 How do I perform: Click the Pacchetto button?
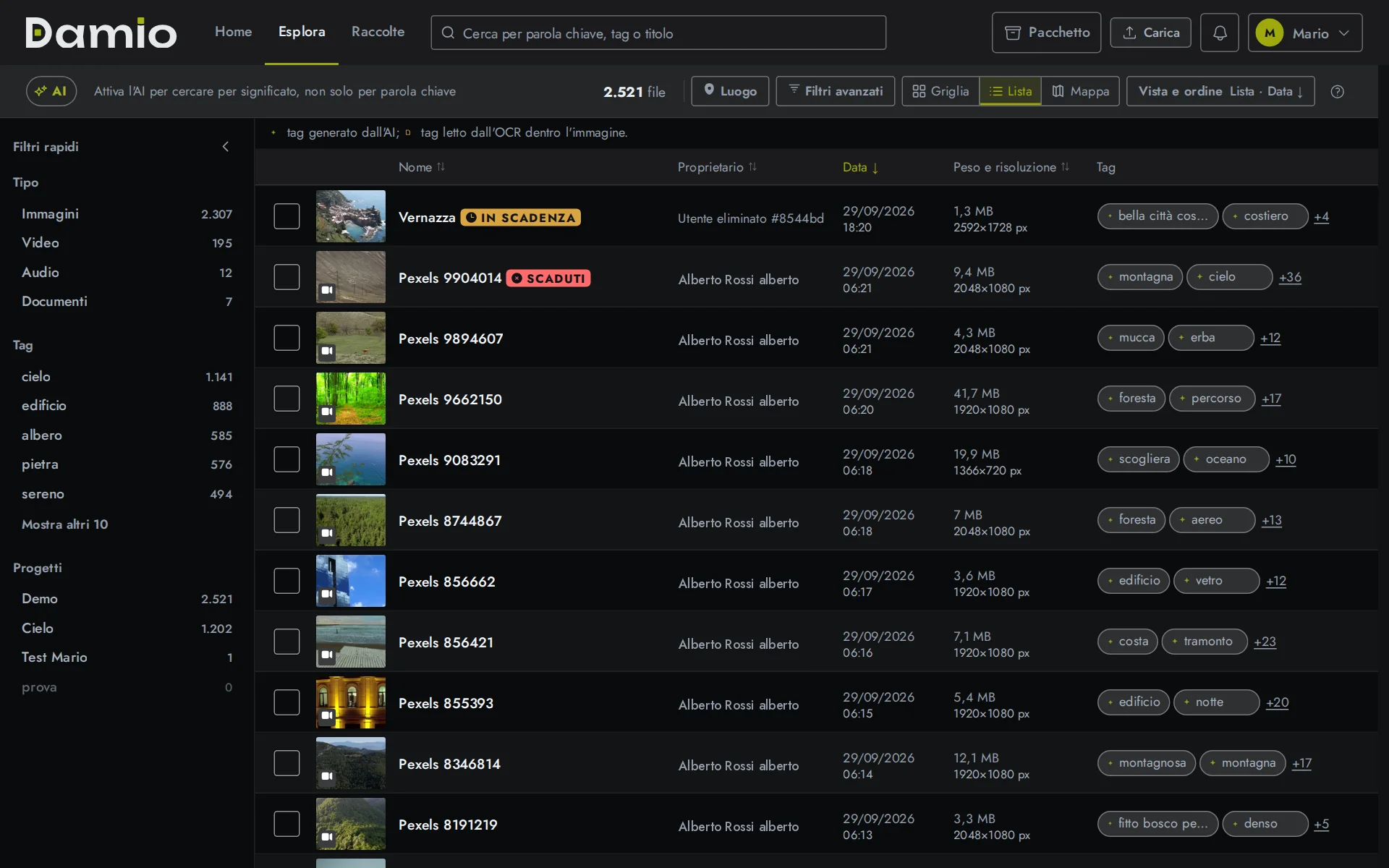(x=1046, y=33)
